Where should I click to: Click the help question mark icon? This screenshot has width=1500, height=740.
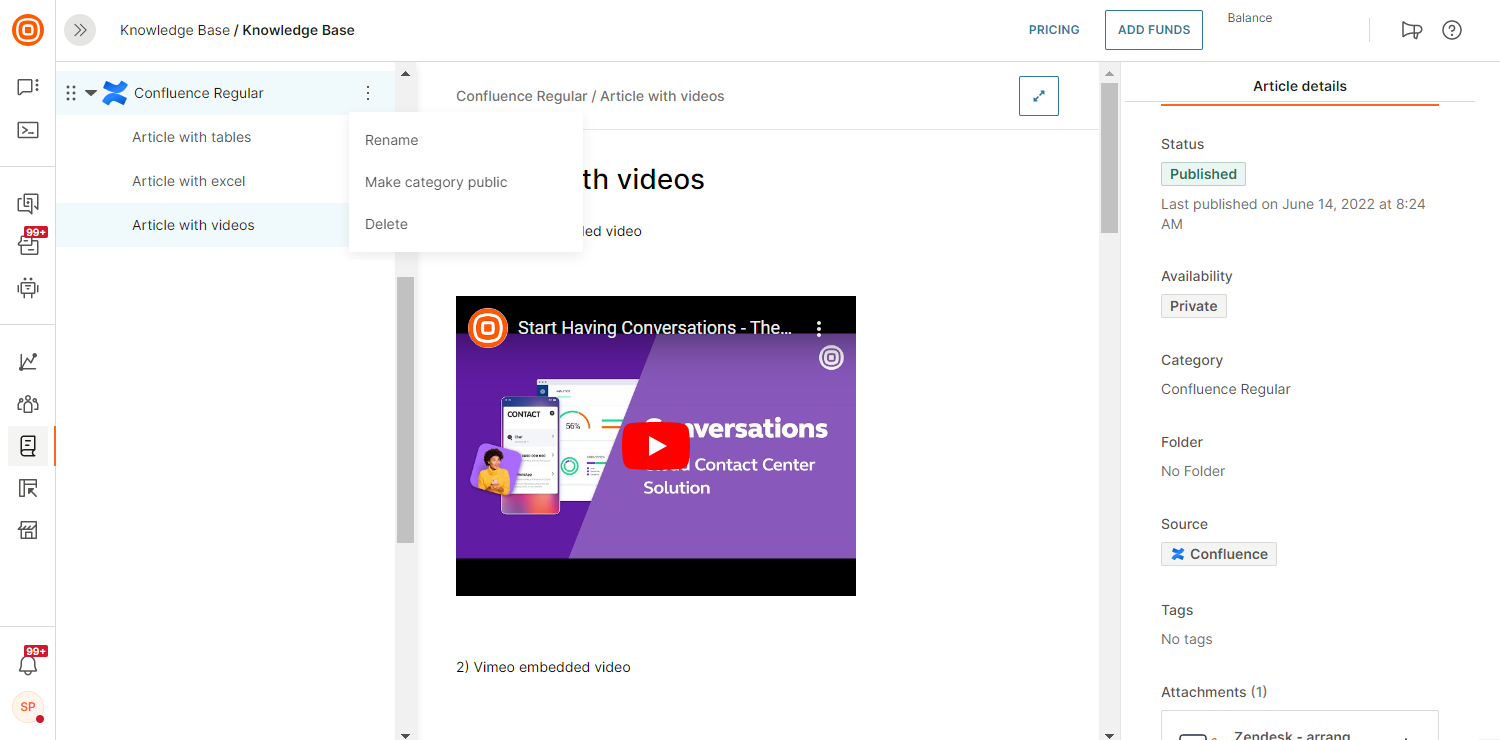coord(1452,30)
